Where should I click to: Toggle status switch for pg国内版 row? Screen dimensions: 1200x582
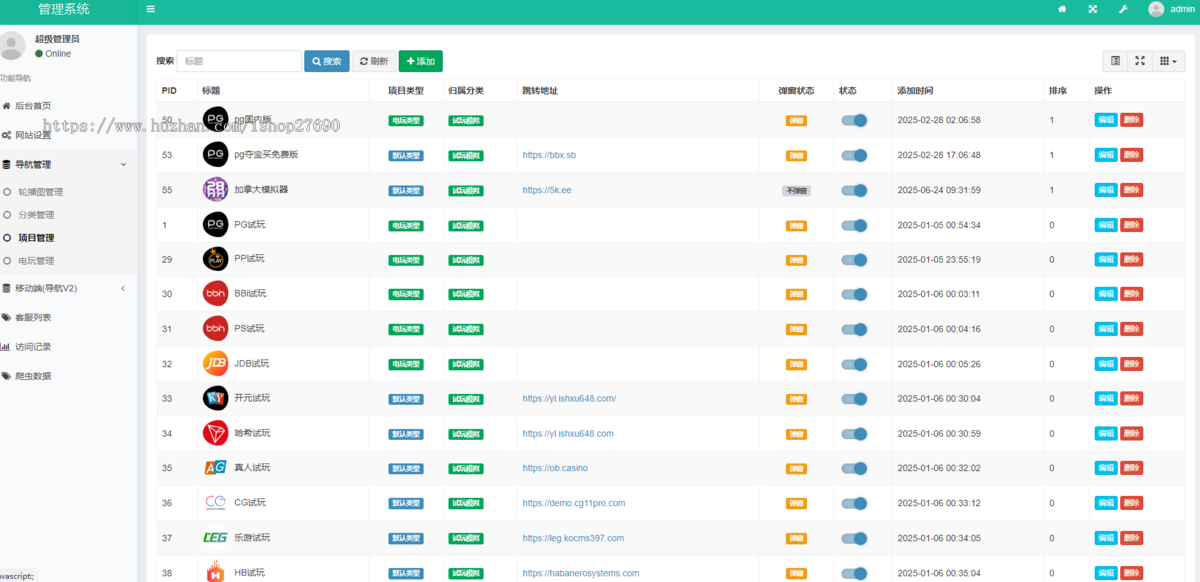[x=854, y=120]
